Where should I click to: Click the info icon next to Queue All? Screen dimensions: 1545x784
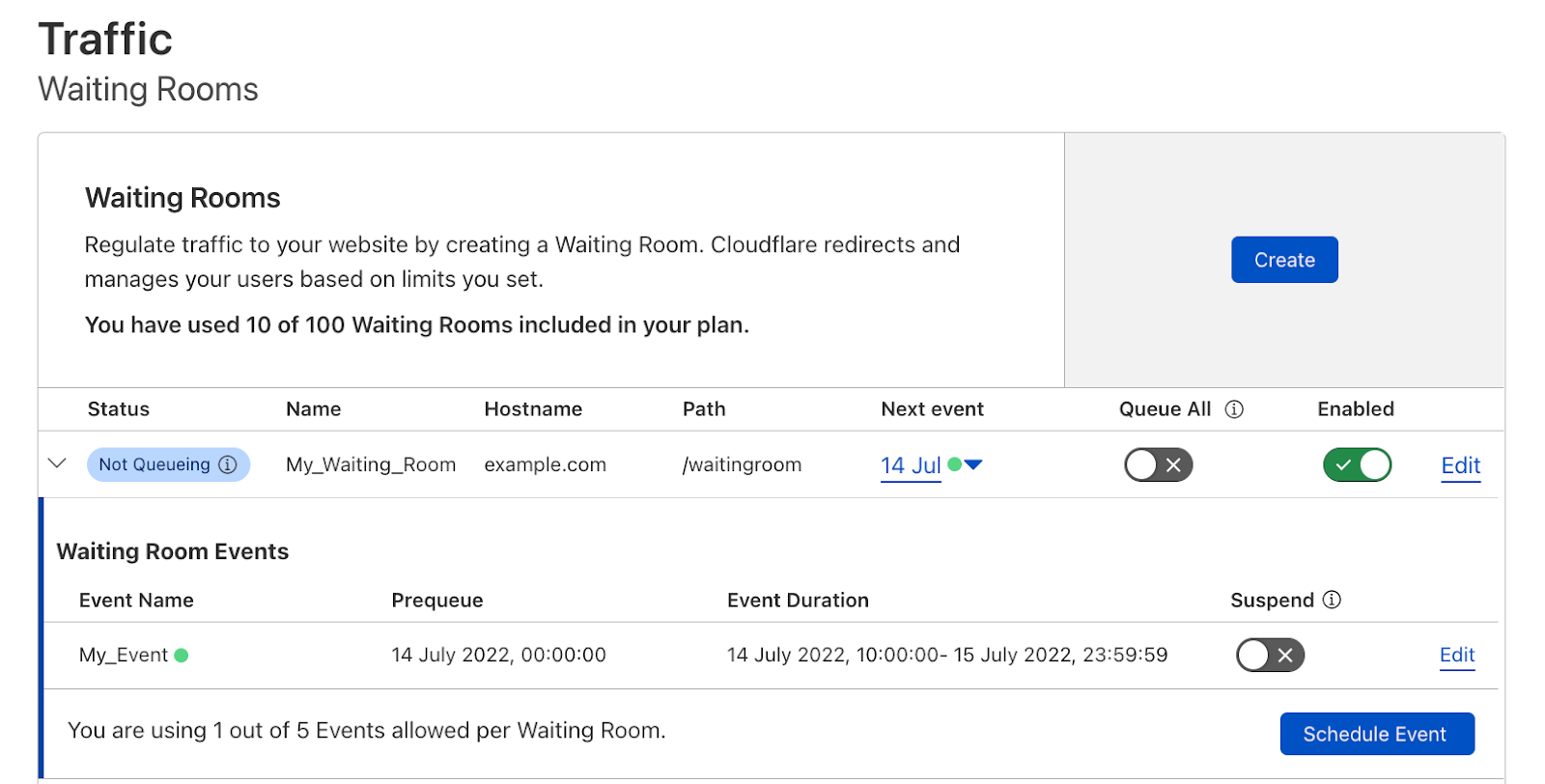[x=1234, y=409]
